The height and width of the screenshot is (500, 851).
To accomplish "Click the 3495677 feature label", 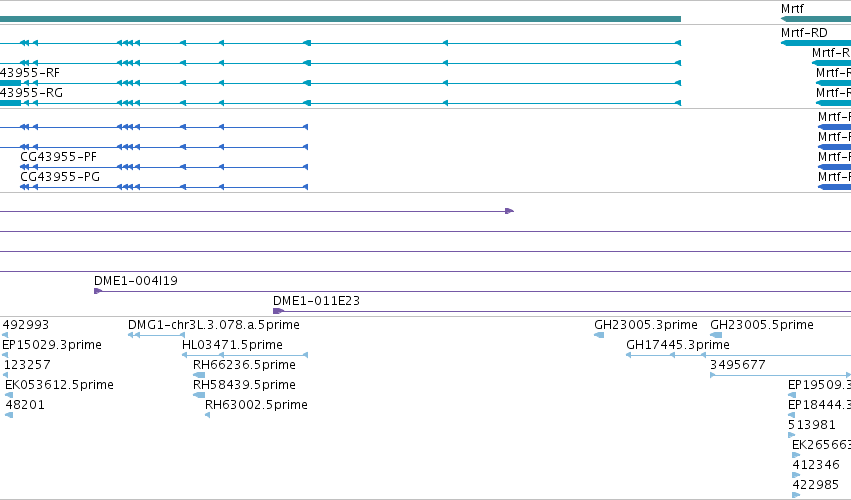I will click(738, 365).
